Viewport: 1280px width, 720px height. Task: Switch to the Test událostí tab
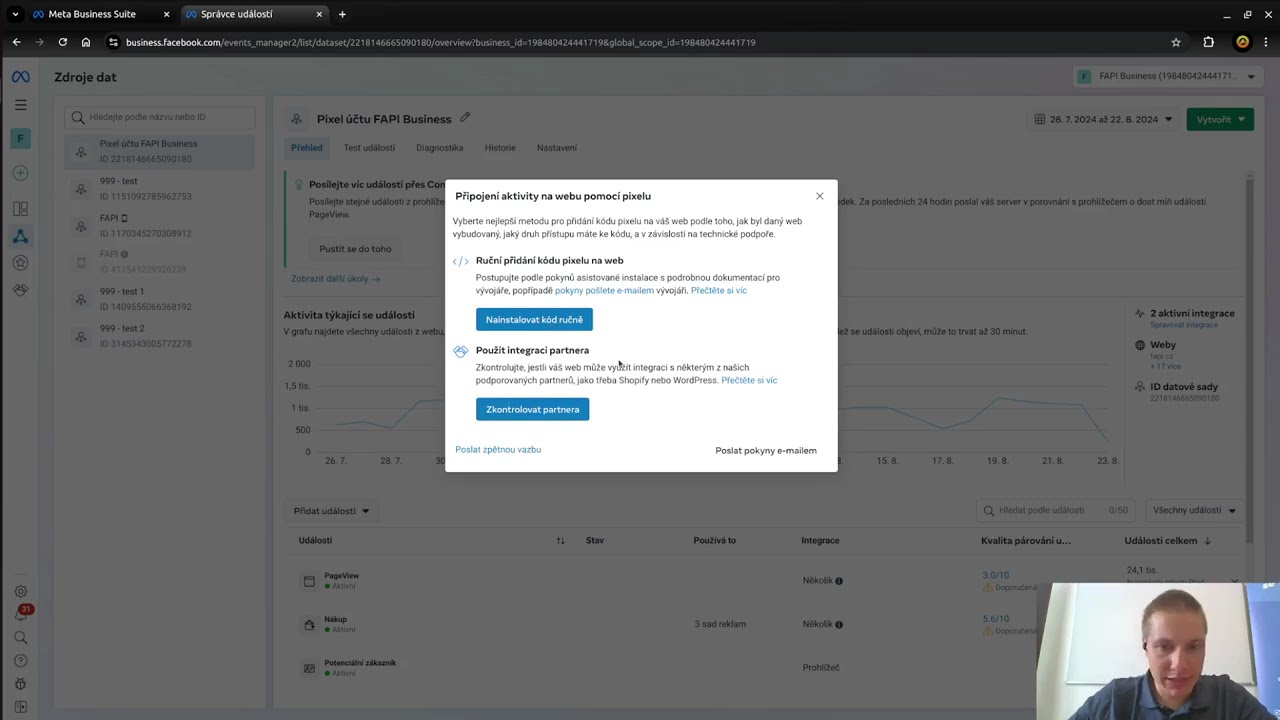[369, 148]
